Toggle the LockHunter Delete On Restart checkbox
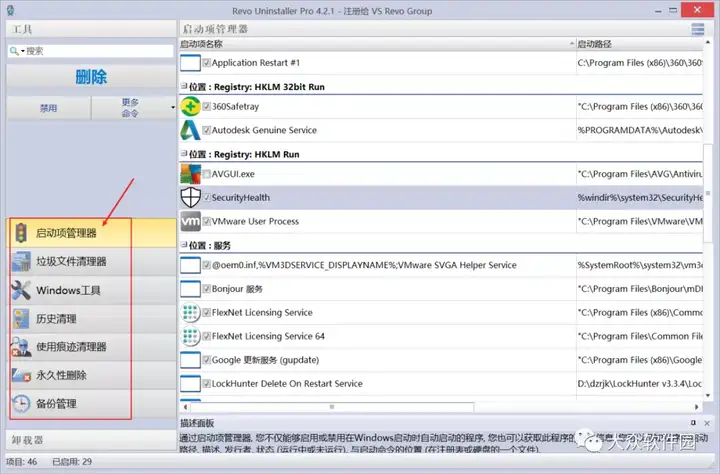This screenshot has width=720, height=474. [x=207, y=384]
